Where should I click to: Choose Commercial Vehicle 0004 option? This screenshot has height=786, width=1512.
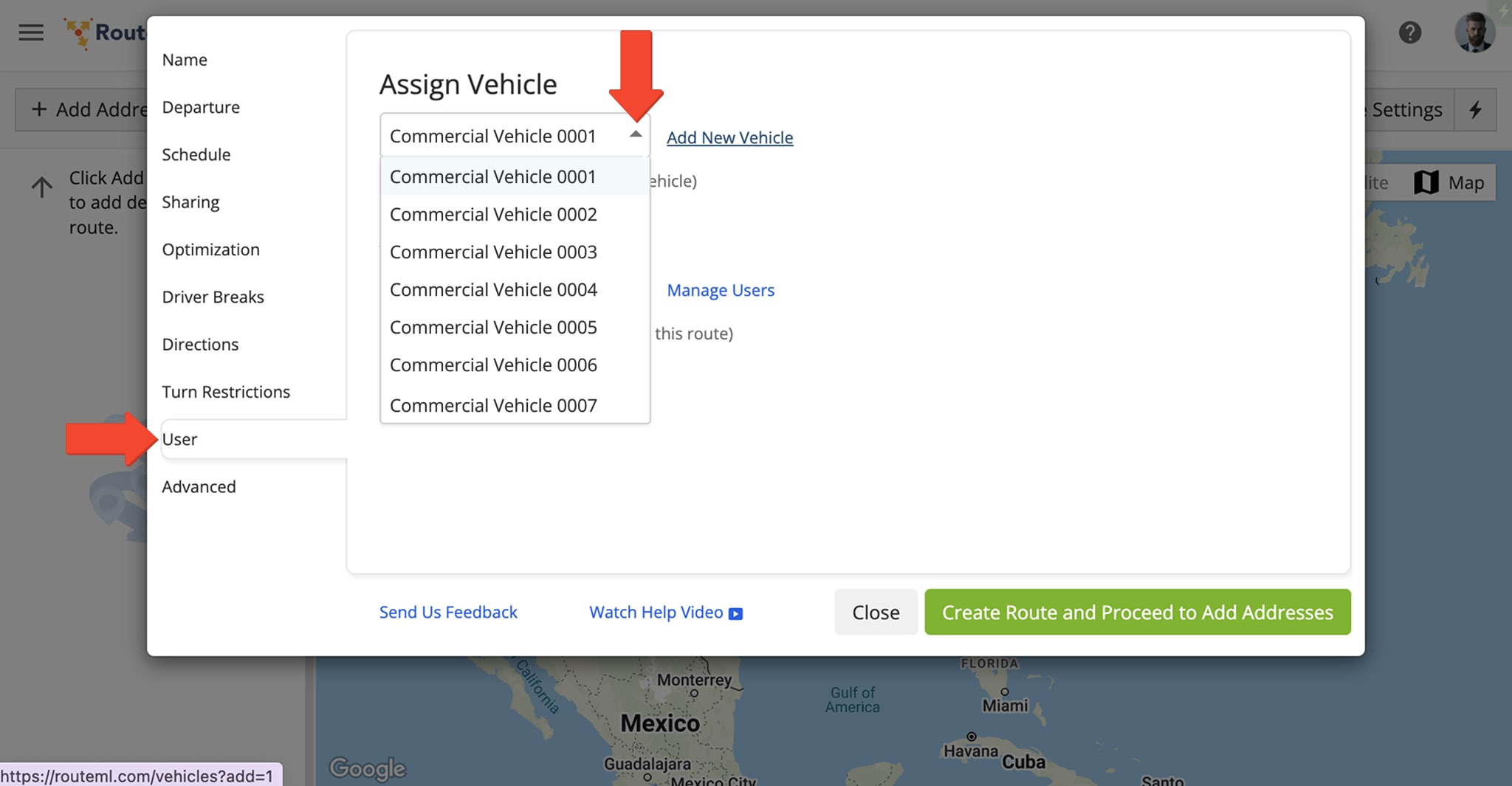pyautogui.click(x=515, y=289)
